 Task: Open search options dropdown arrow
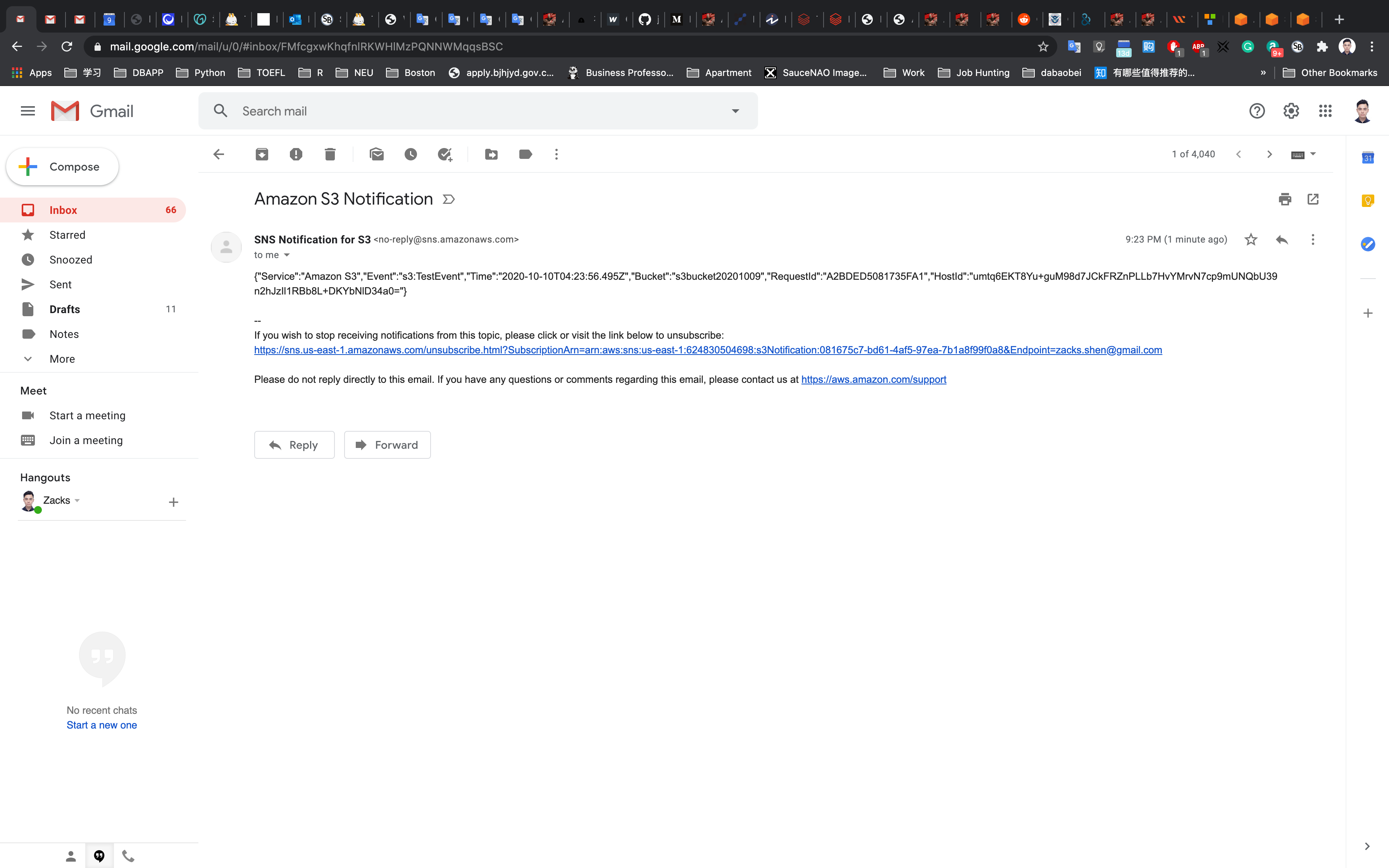click(x=735, y=111)
